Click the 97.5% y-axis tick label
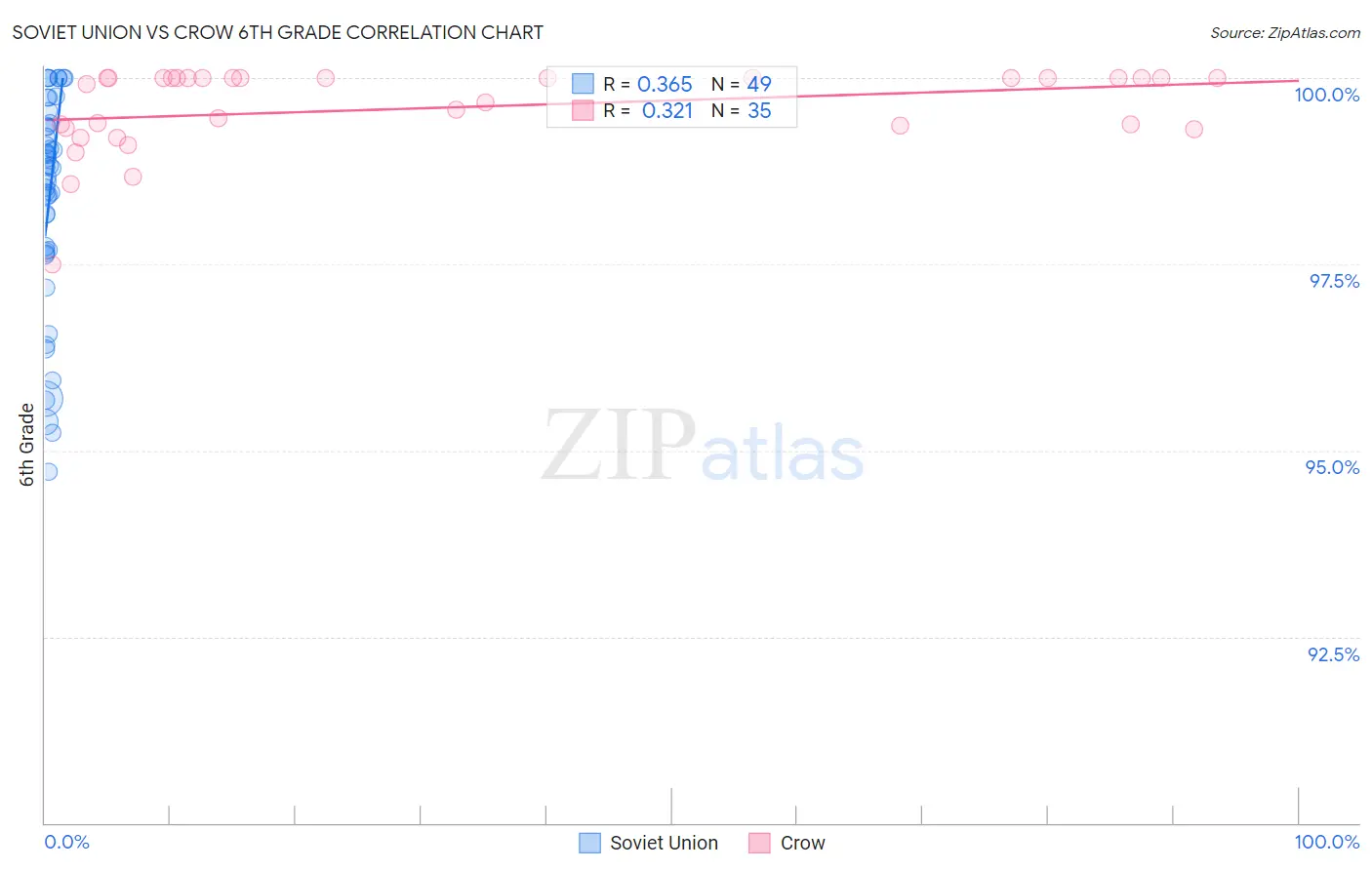This screenshot has width=1372, height=870. [x=1334, y=281]
